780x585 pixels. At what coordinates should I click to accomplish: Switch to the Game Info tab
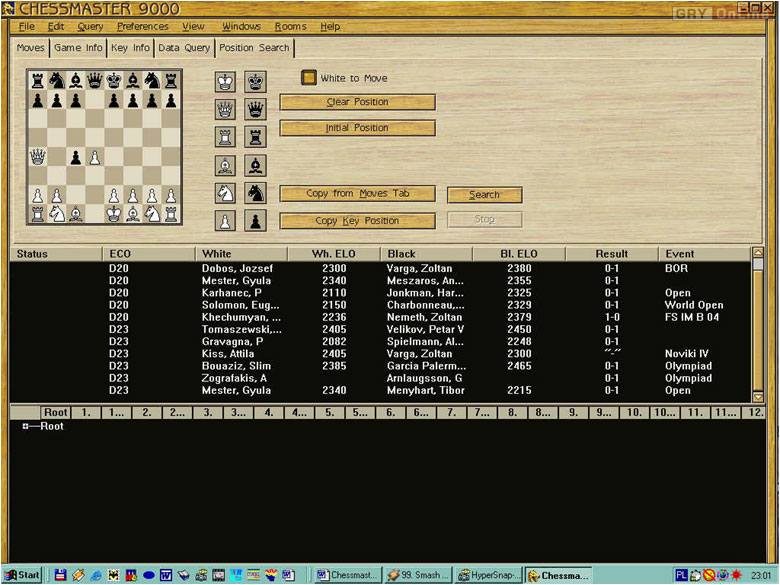coord(78,48)
